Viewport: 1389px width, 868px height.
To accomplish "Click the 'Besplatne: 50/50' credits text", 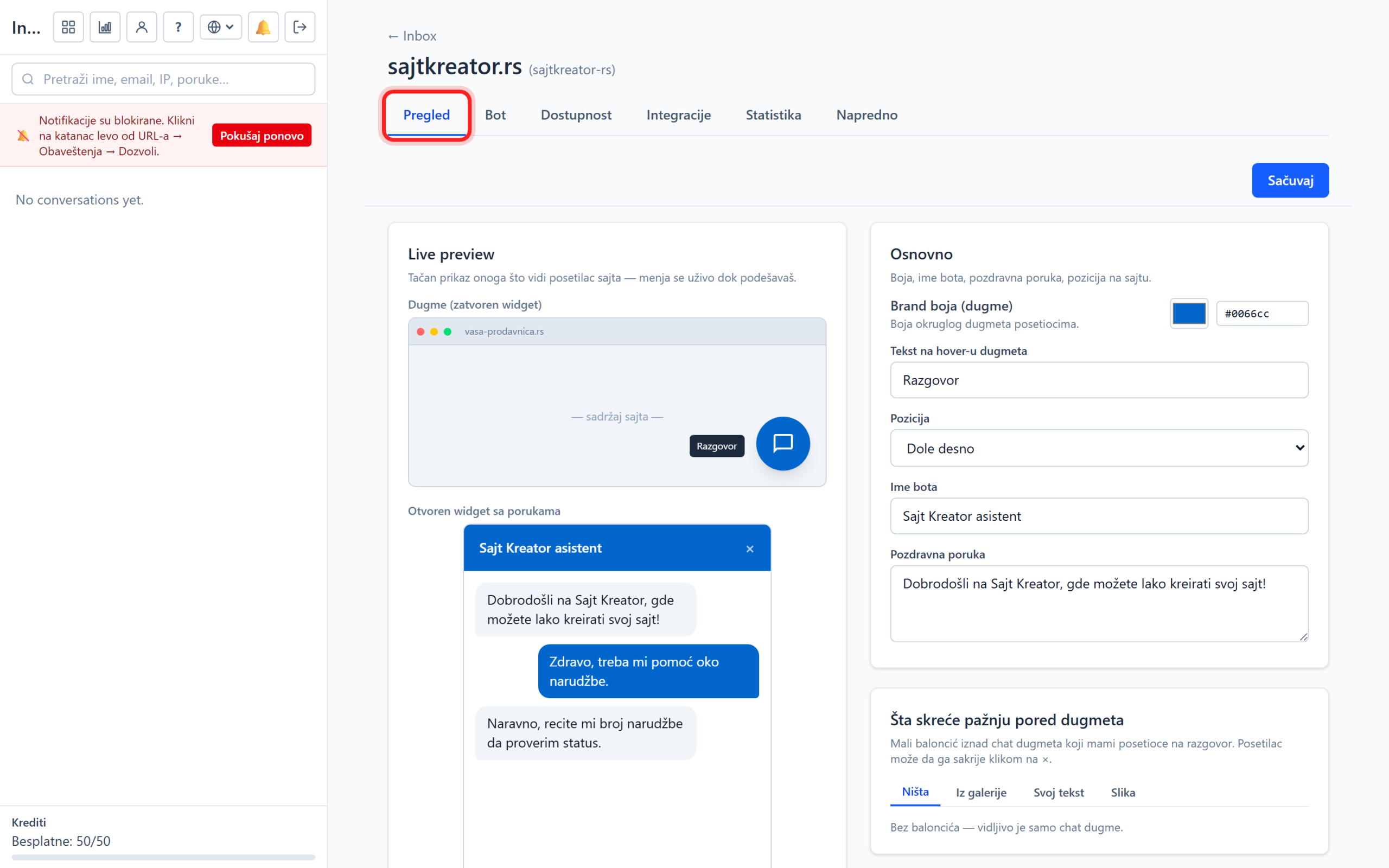I will click(x=61, y=841).
